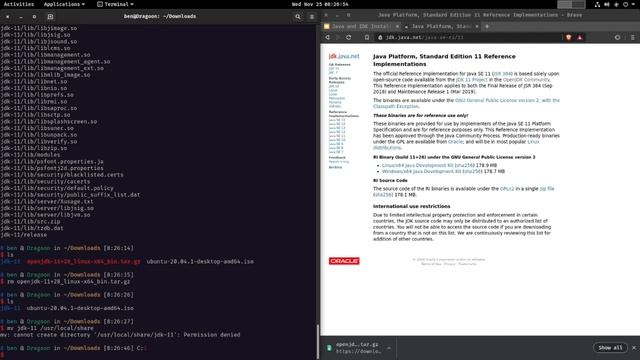Click the terminal title 'ben@Dragoon: ~/Downloads'
Image resolution: width=640 pixels, height=360 pixels.
(160, 17)
